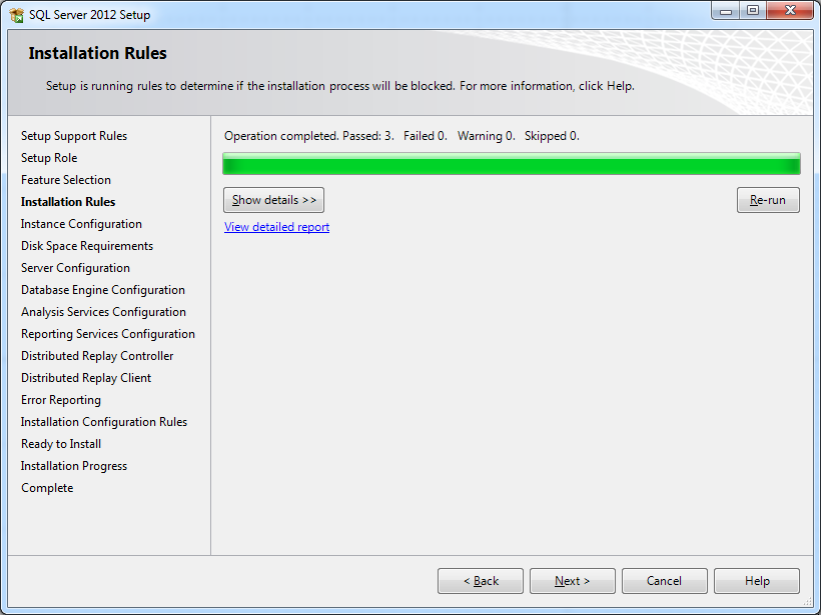The height and width of the screenshot is (615, 821).
Task: Click the SQL Server setup title bar icon
Action: pyautogui.click(x=16, y=15)
